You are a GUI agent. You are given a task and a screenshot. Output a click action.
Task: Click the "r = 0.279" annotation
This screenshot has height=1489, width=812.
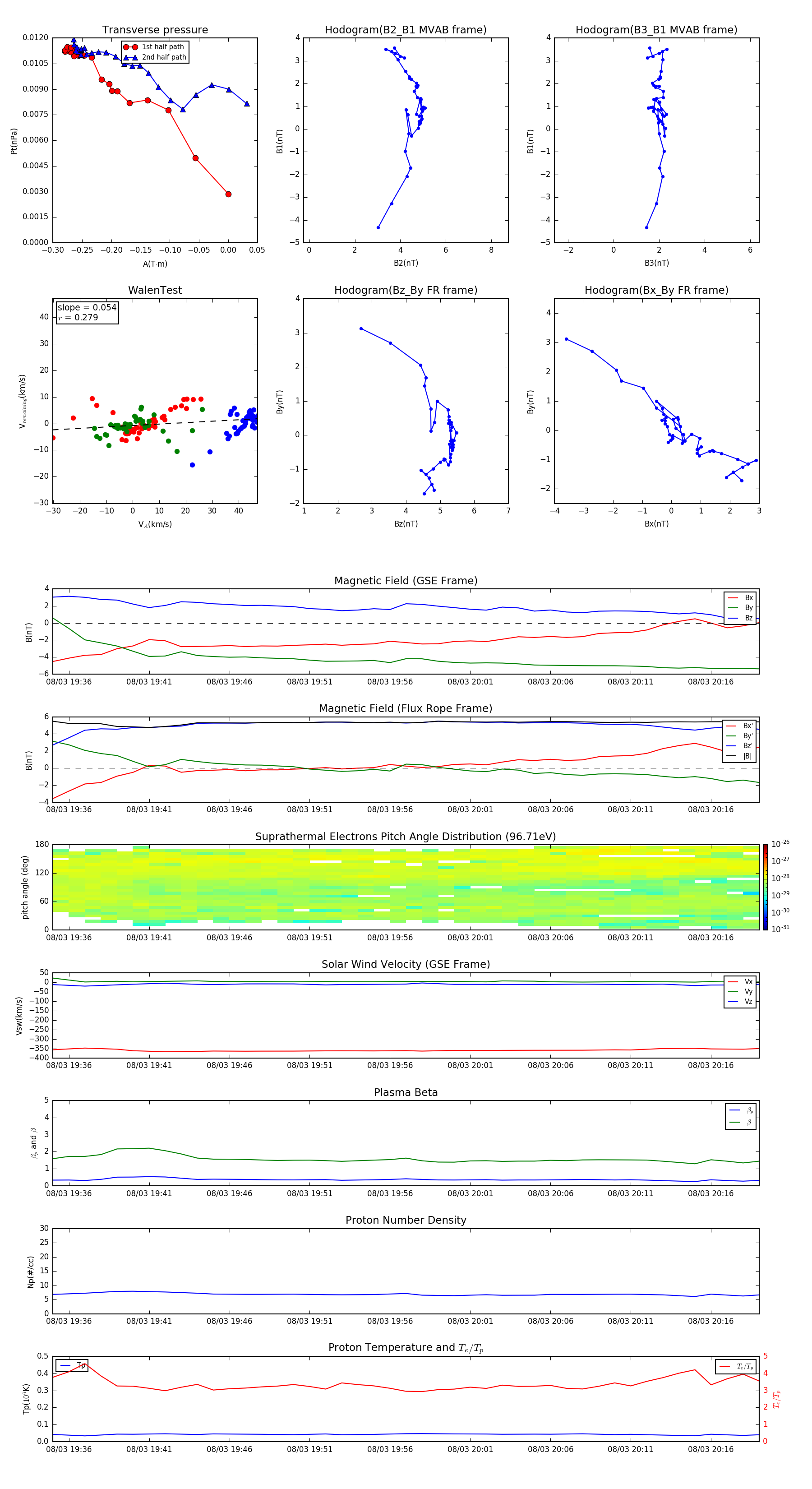tap(78, 317)
